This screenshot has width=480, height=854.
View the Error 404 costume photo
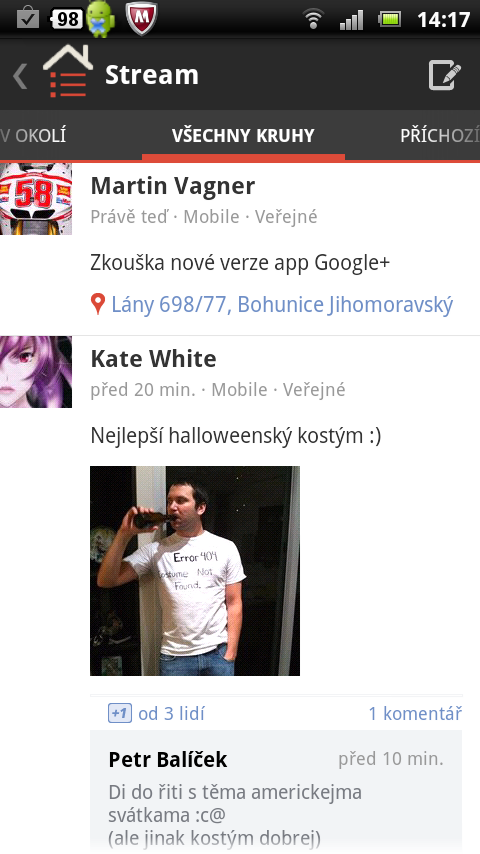click(x=195, y=571)
